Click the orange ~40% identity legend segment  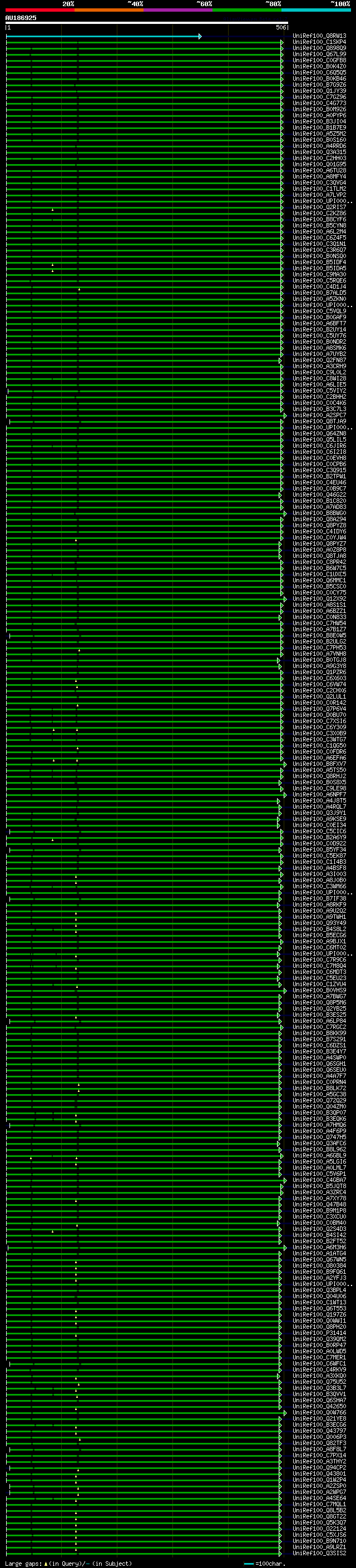[x=109, y=10]
